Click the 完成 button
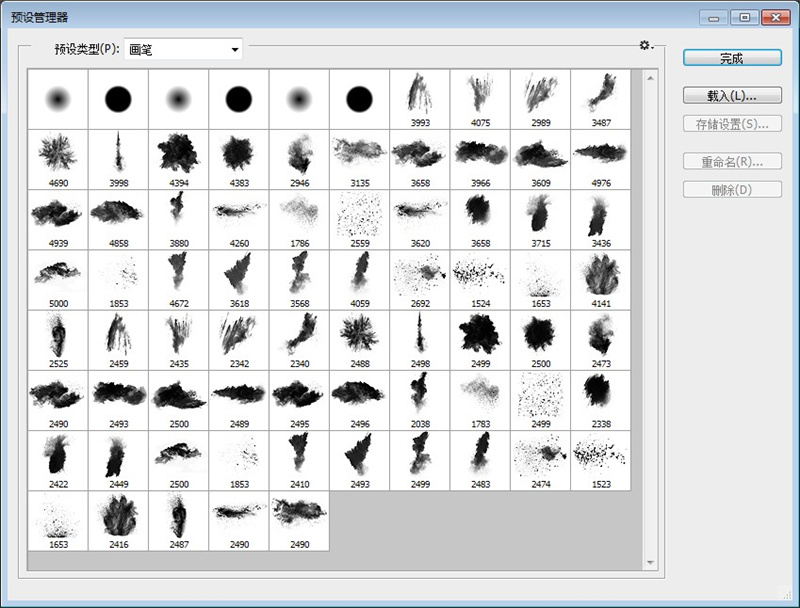Image resolution: width=800 pixels, height=608 pixels. click(731, 58)
